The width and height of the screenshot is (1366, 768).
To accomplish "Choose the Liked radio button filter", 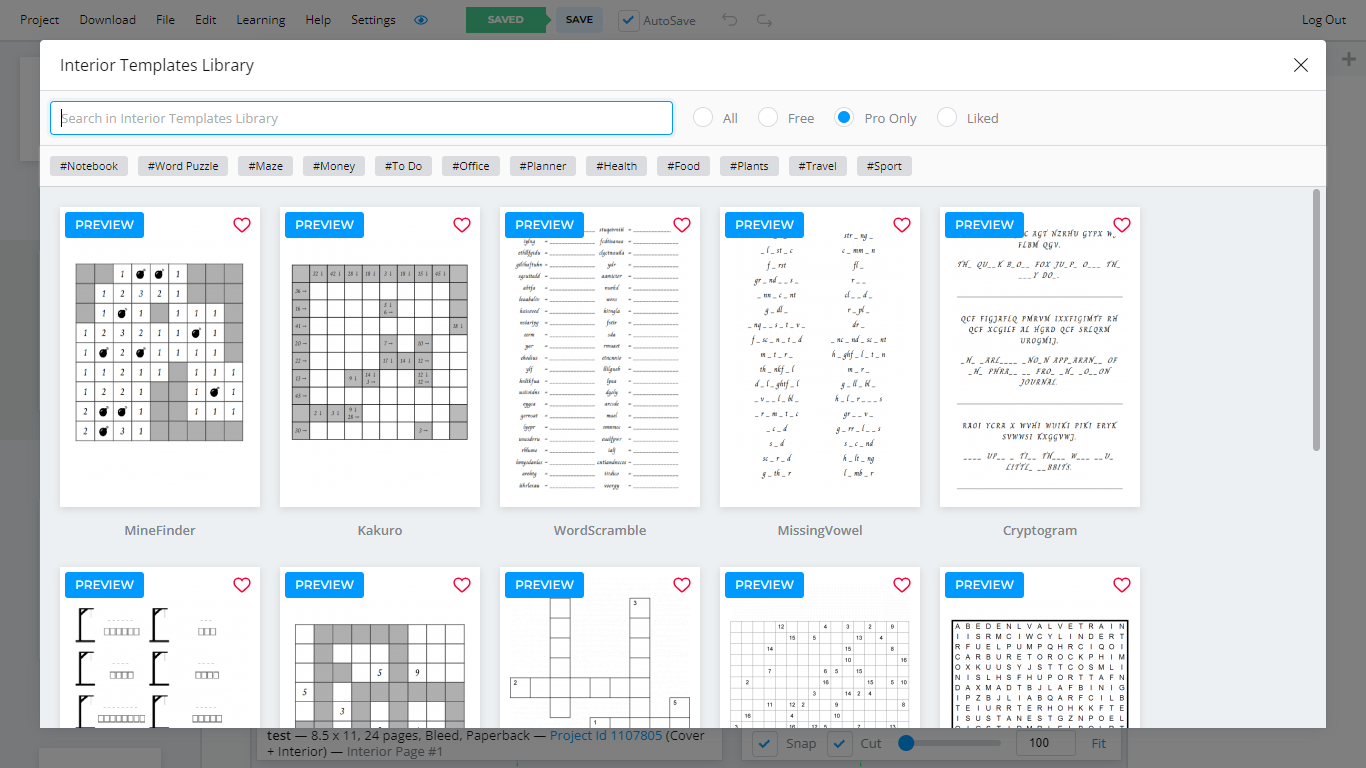I will 947,118.
